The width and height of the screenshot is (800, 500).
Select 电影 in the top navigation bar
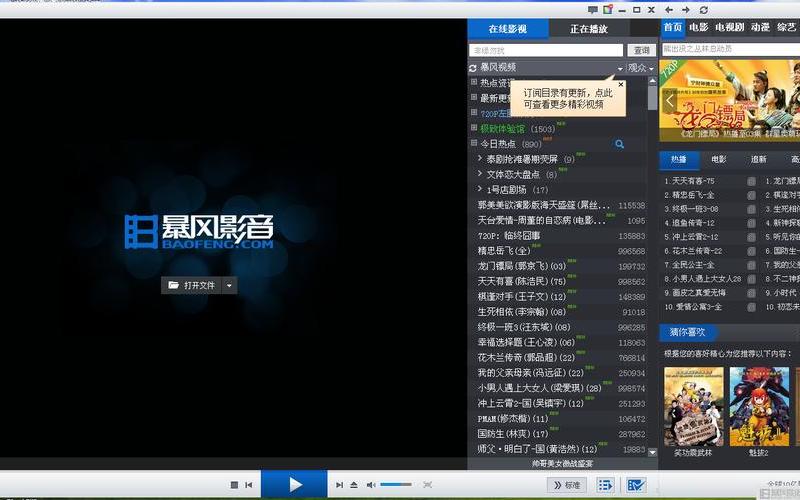[698, 27]
